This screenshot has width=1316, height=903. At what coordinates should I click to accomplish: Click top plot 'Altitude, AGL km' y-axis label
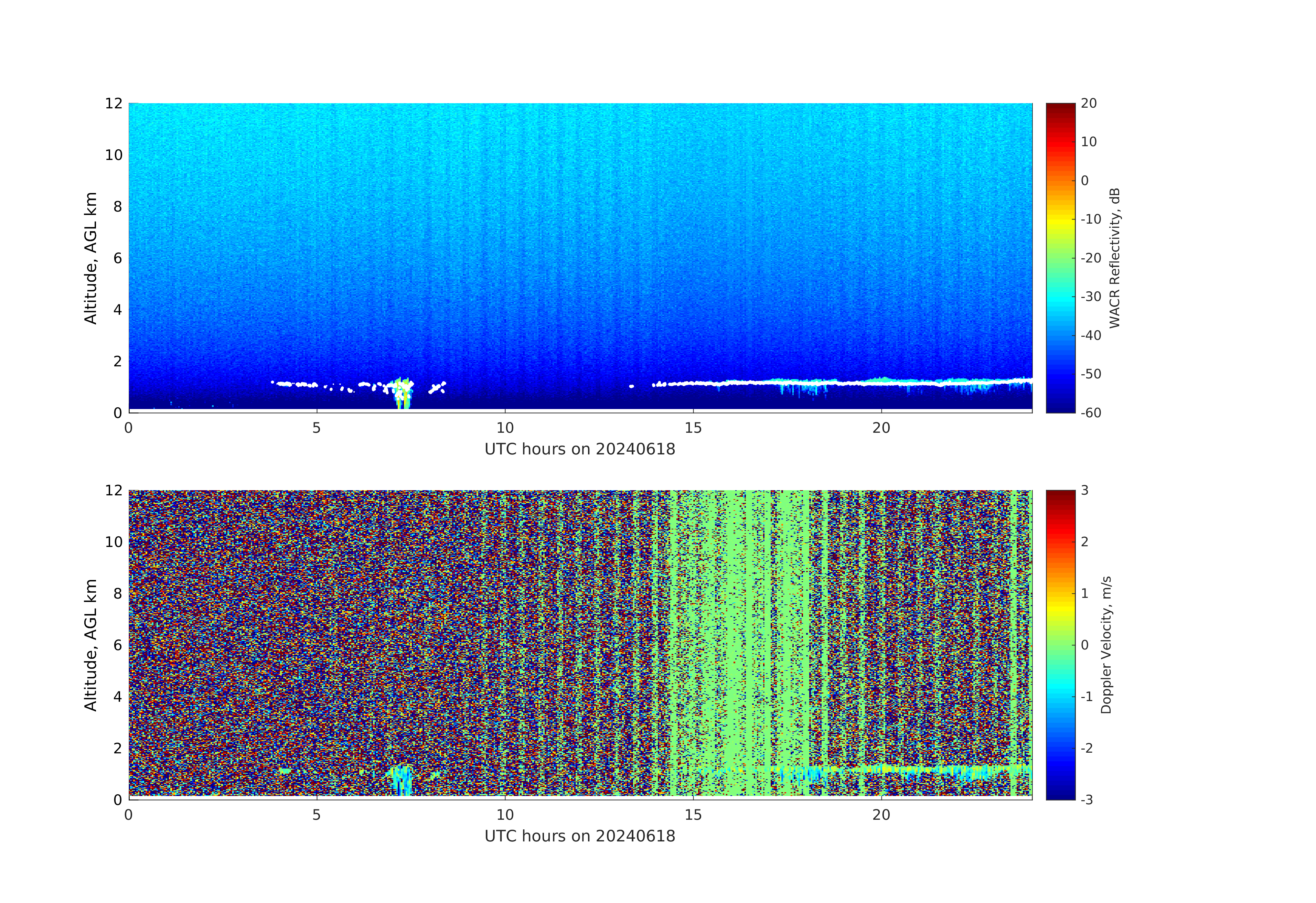pyautogui.click(x=90, y=258)
